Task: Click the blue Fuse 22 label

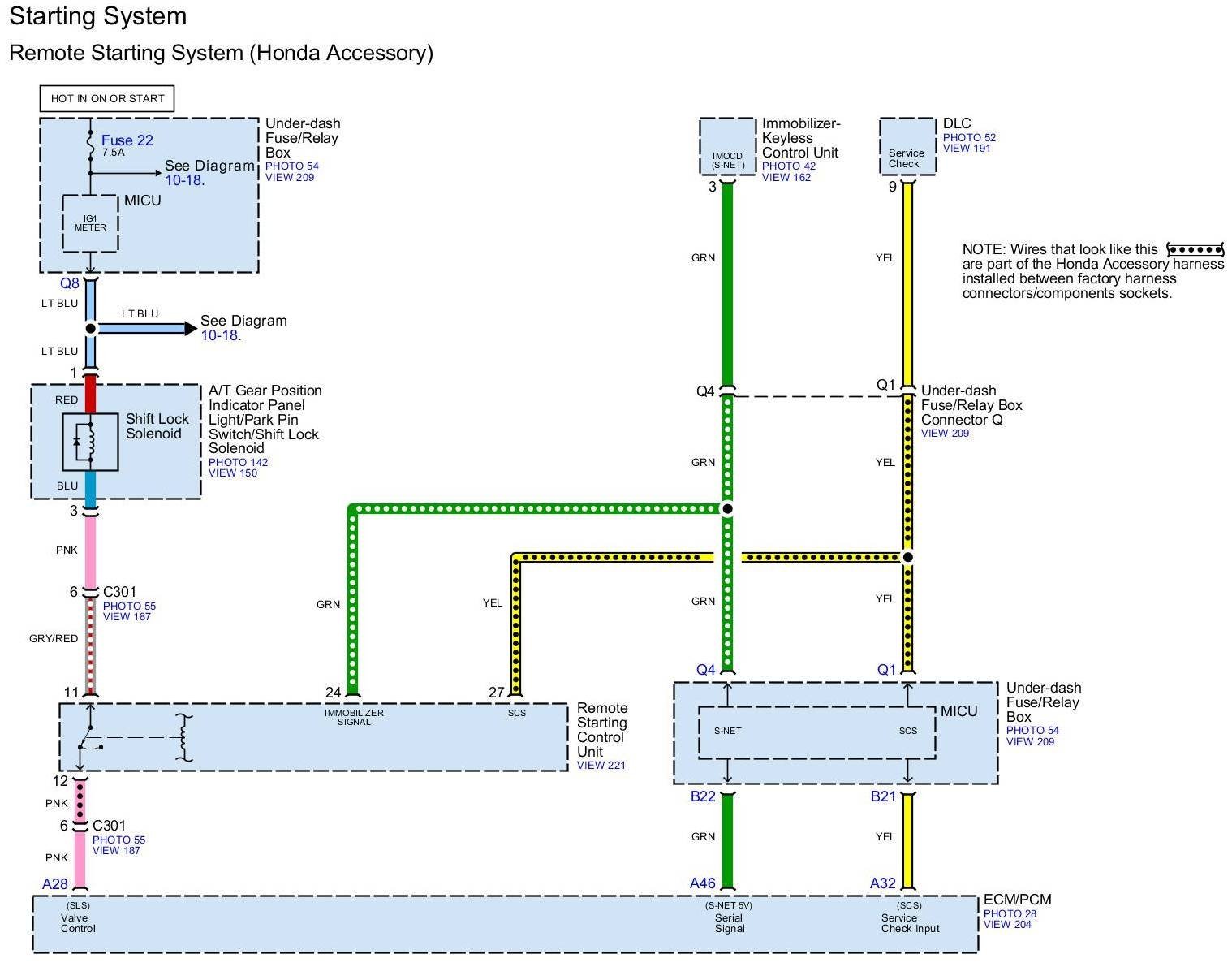Action: (127, 140)
